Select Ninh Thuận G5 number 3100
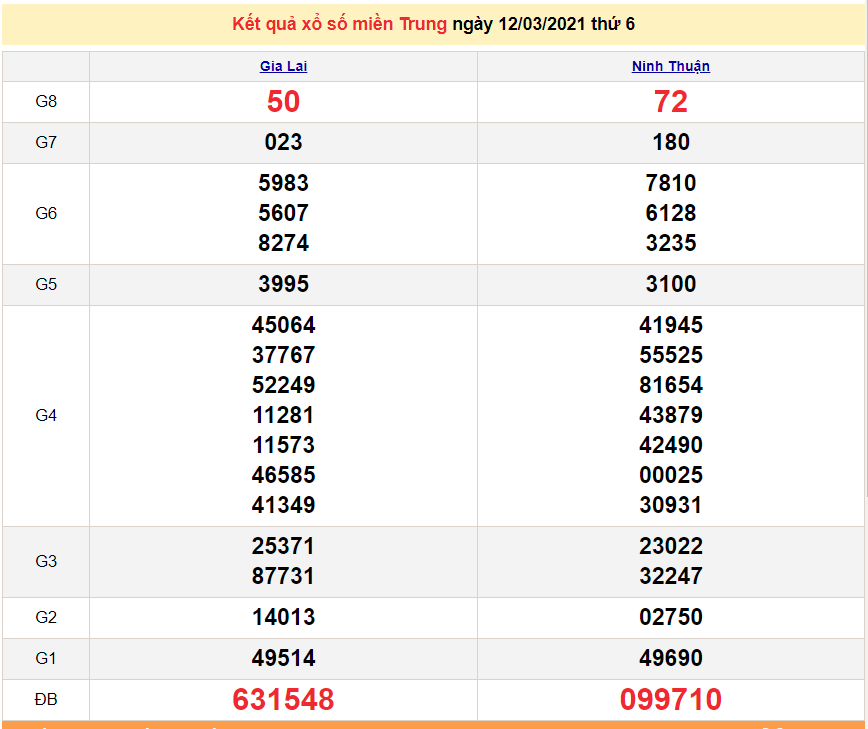868x729 pixels. coord(671,285)
